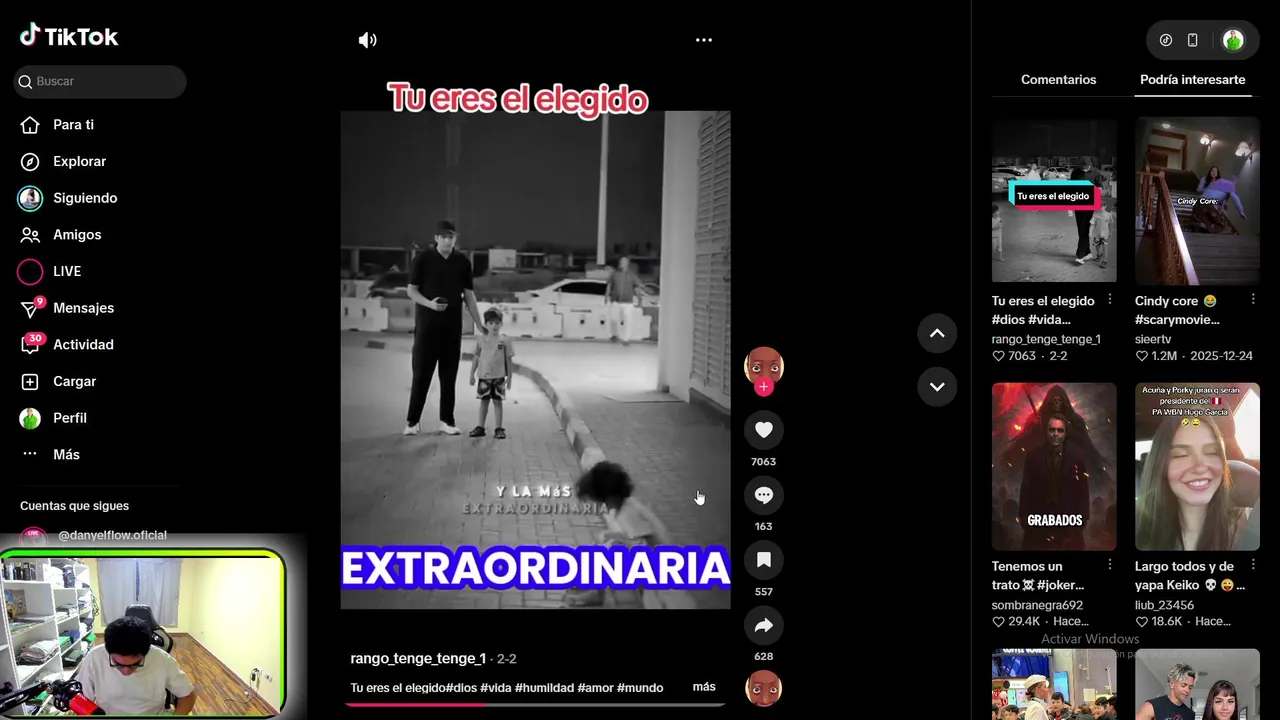Click 'Cindy core' suggested video title
1280x720 pixels.
1177,310
